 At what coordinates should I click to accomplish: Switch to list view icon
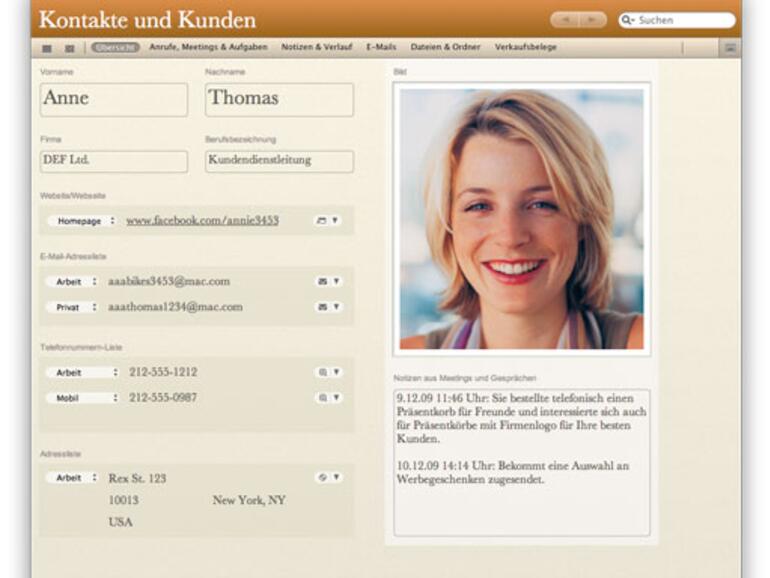70,48
